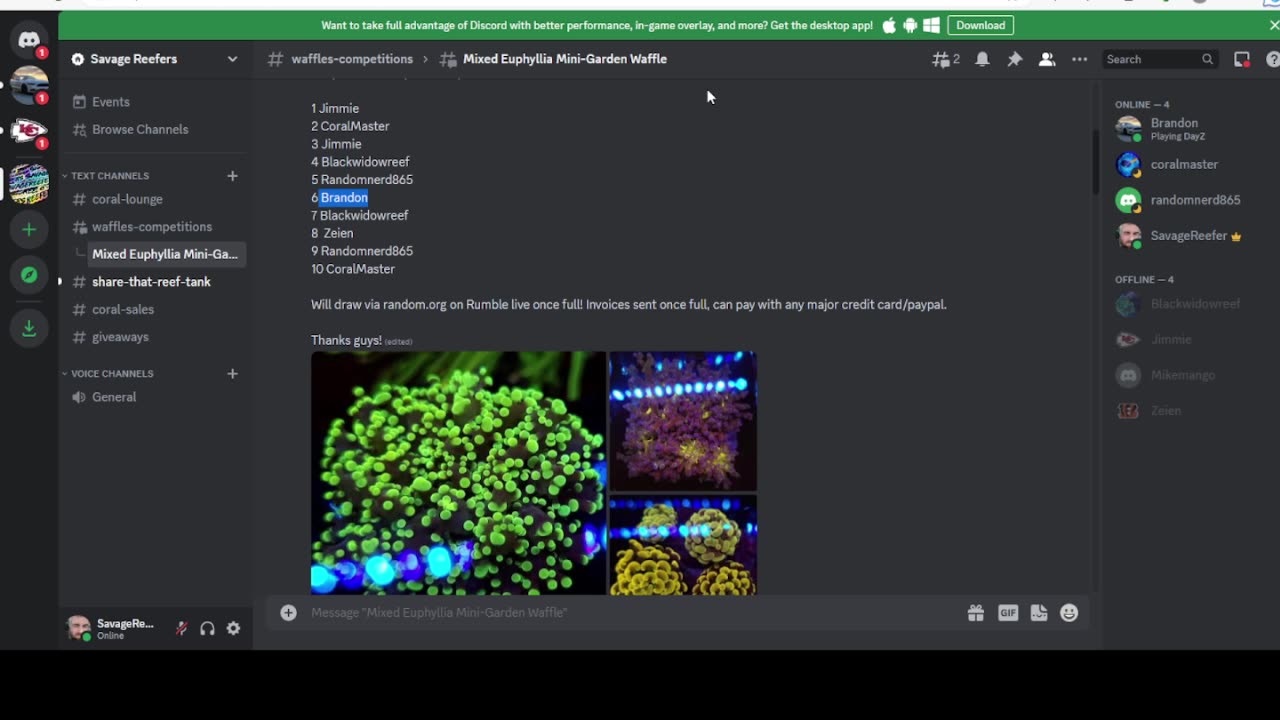Click the gift icon in message bar
The image size is (1280, 720).
(x=975, y=613)
